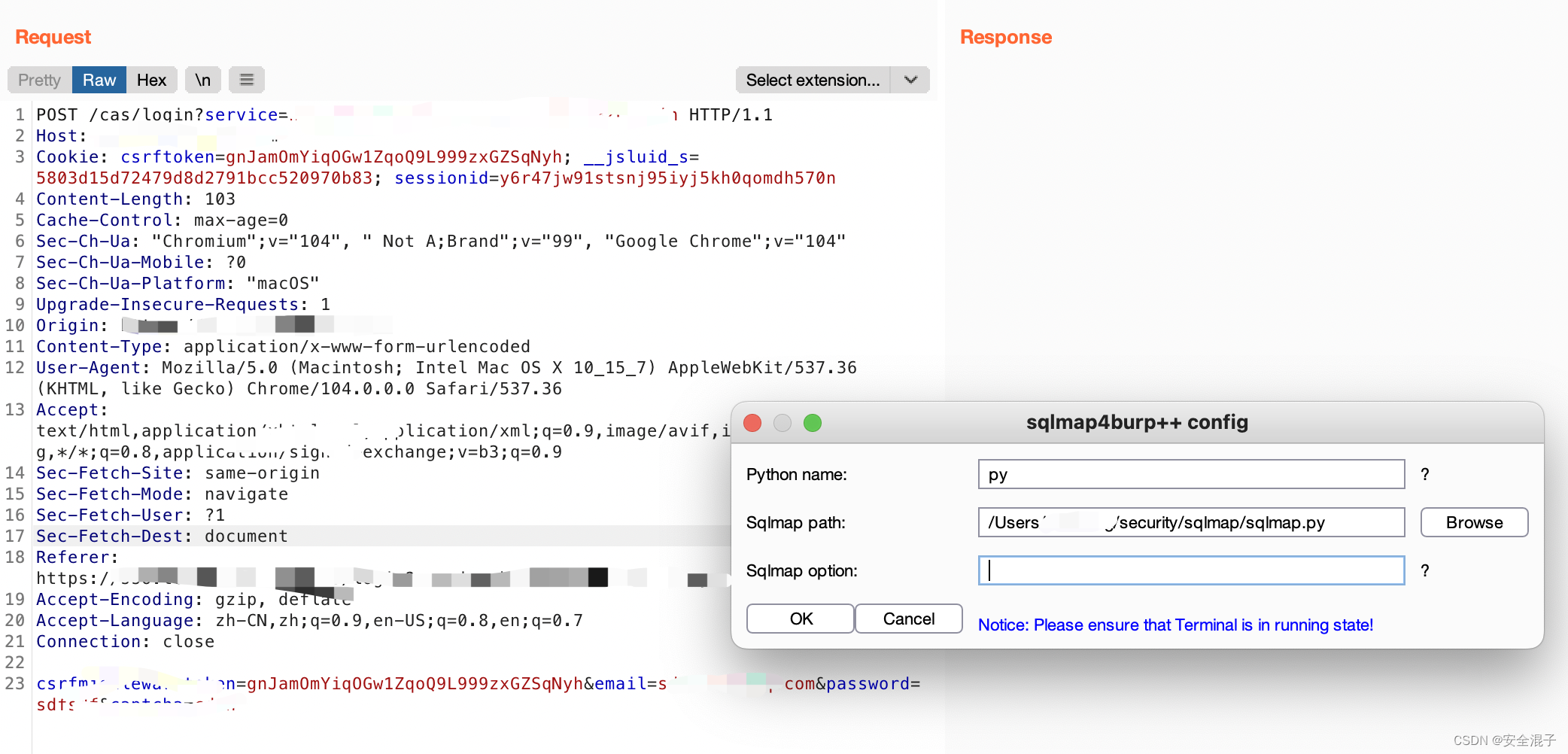Select the Raw view tab
Image resolution: width=1568 pixels, height=754 pixels.
tap(99, 80)
